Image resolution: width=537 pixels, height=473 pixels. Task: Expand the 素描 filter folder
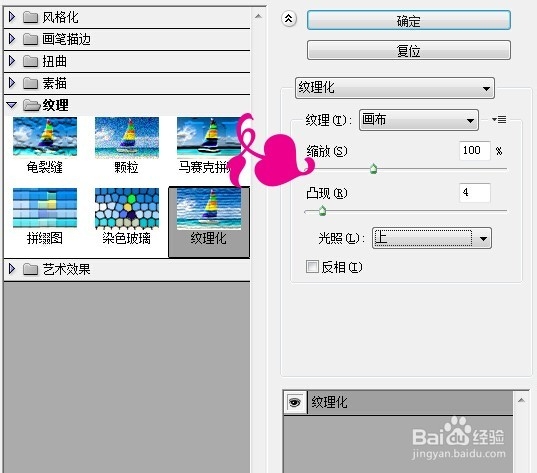pyautogui.click(x=12, y=83)
